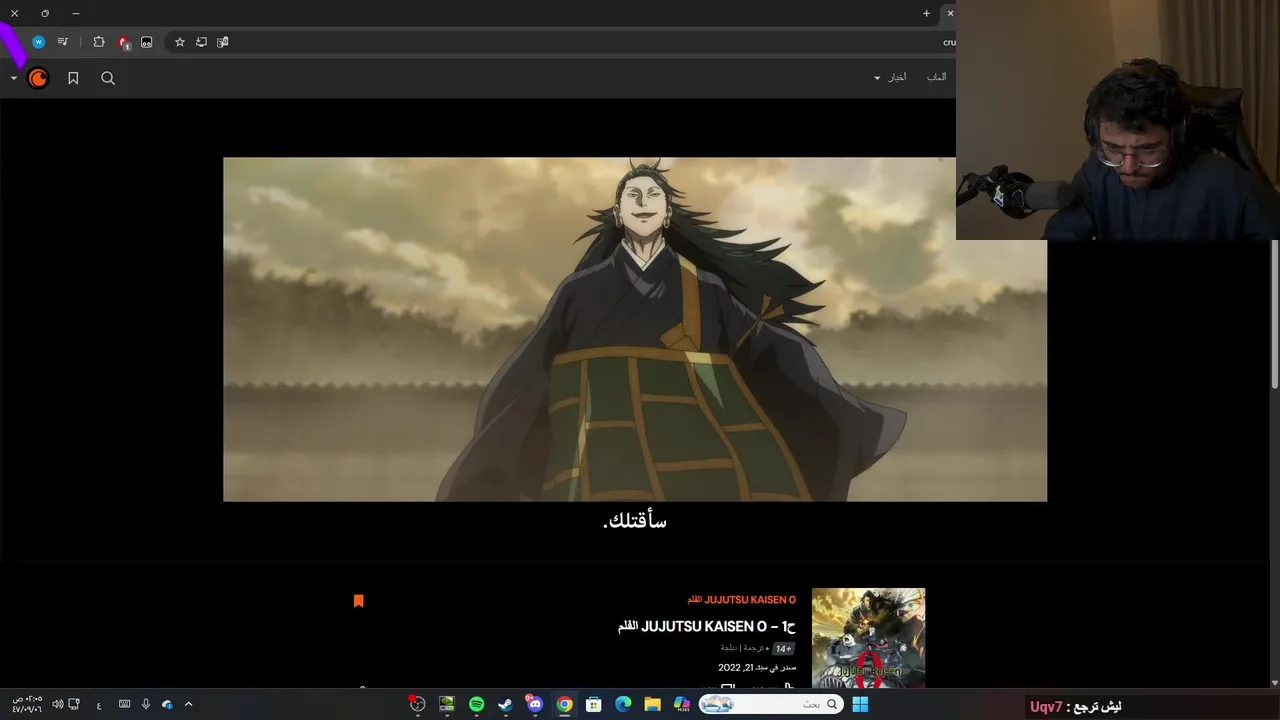Click the blue W profile extension icon
The width and height of the screenshot is (1280, 720).
pyautogui.click(x=38, y=42)
